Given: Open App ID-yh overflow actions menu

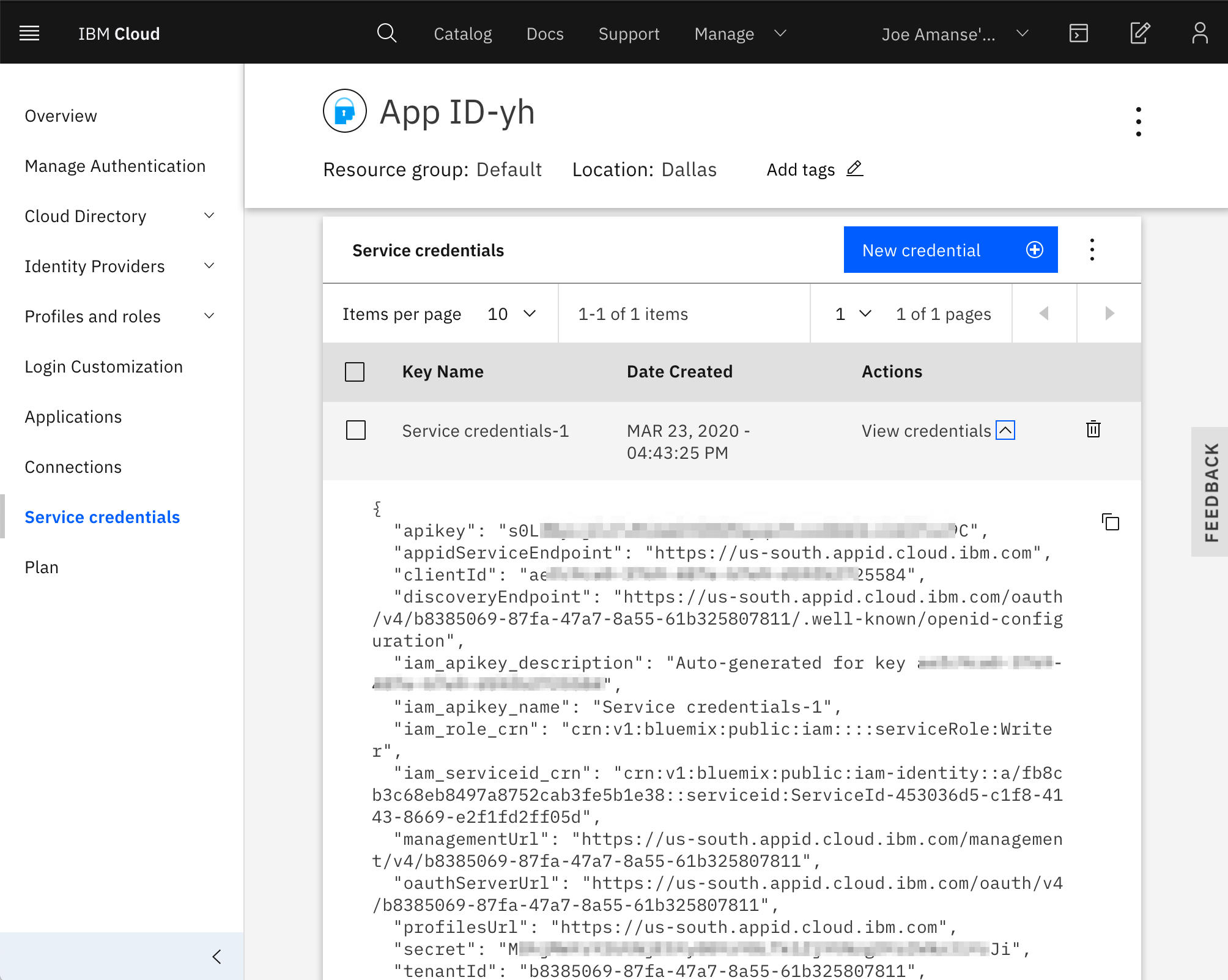Looking at the screenshot, I should coord(1138,121).
